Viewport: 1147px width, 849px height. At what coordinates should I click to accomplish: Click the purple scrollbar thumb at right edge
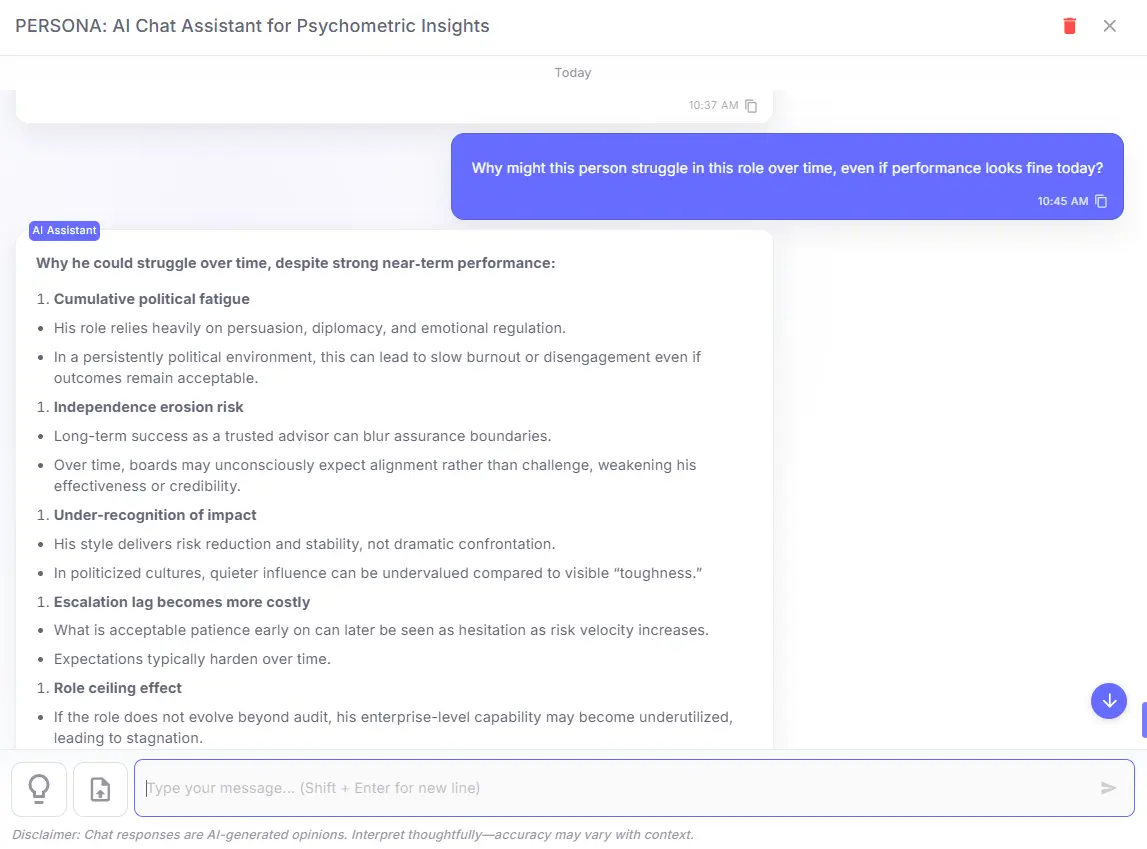click(x=1143, y=719)
